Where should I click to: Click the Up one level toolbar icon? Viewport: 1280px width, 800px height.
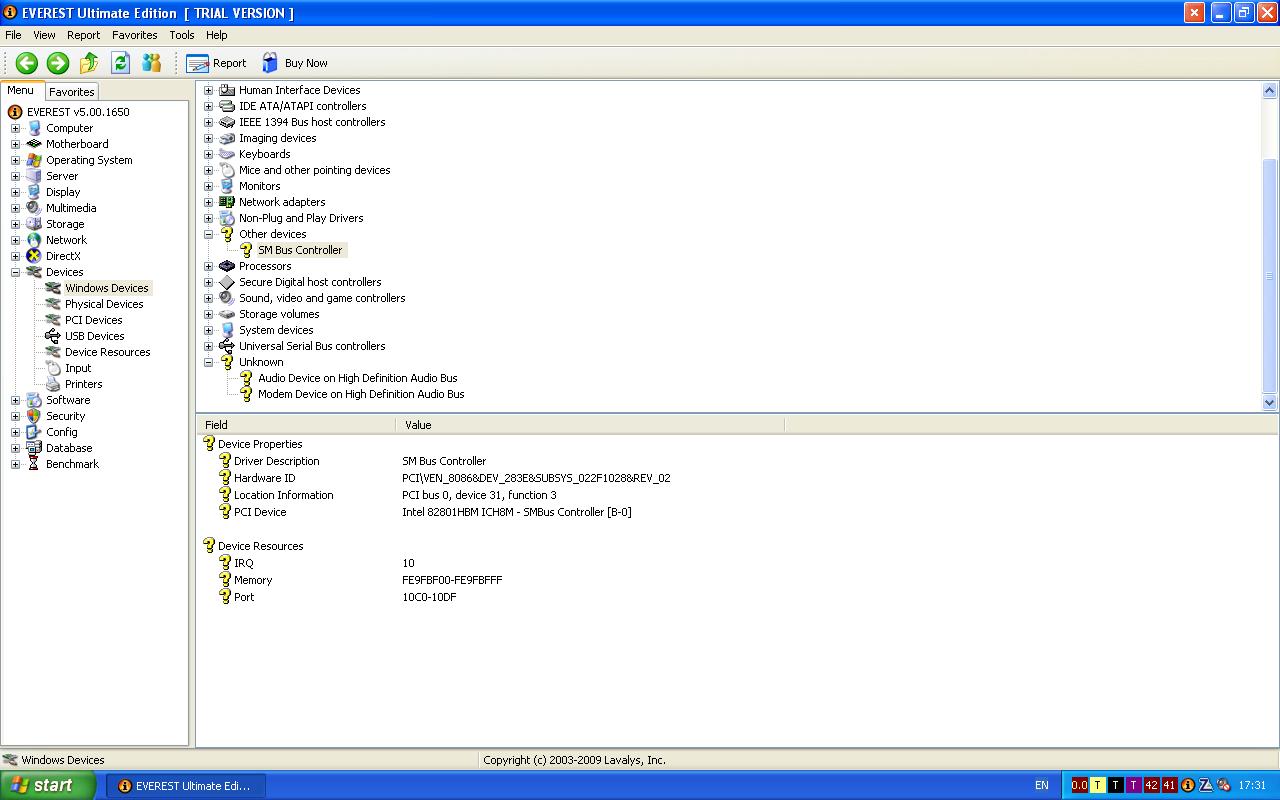click(89, 63)
